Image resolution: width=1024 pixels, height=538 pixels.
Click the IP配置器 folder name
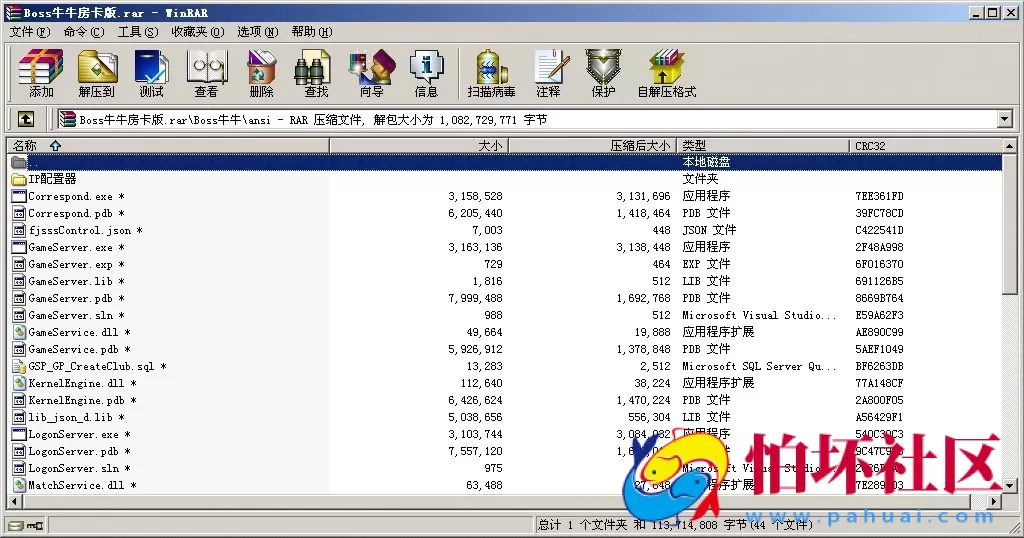pos(52,179)
